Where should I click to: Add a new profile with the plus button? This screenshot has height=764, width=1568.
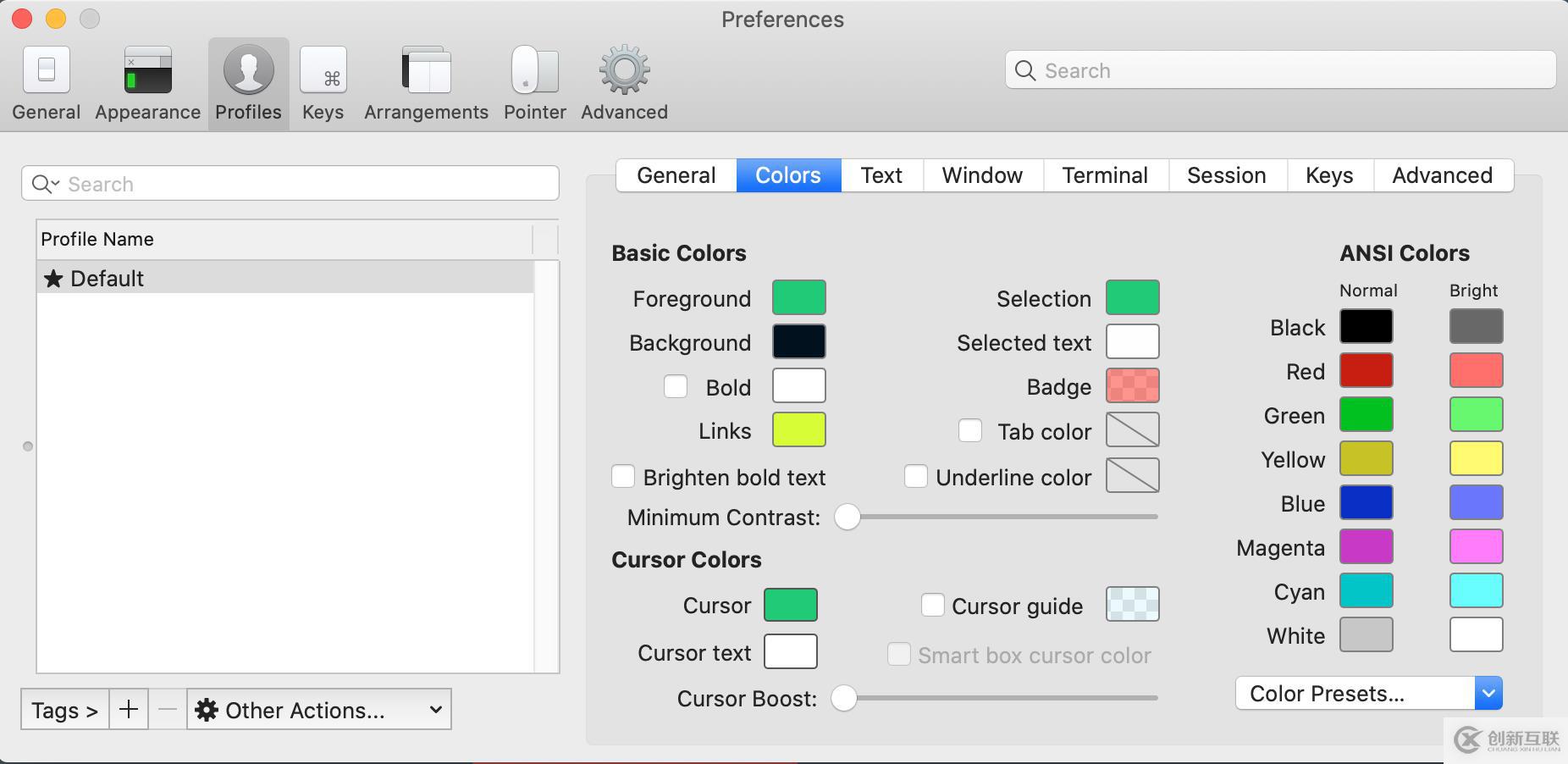(128, 709)
